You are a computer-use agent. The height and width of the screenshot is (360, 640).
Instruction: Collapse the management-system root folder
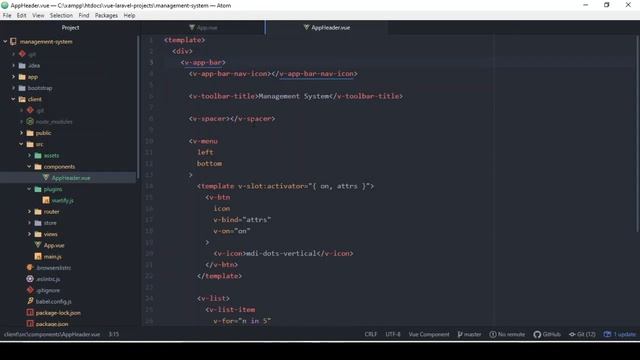click(5, 42)
